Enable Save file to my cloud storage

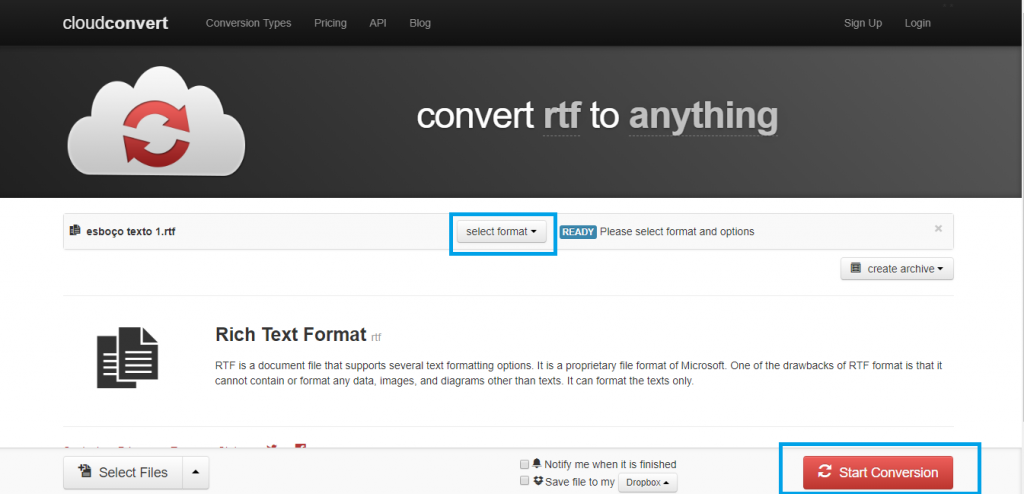click(524, 481)
